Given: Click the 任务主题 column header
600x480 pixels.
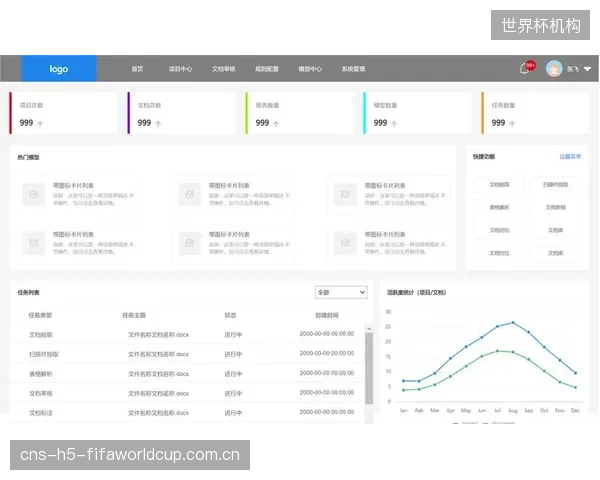Looking at the screenshot, I should pyautogui.click(x=134, y=315).
